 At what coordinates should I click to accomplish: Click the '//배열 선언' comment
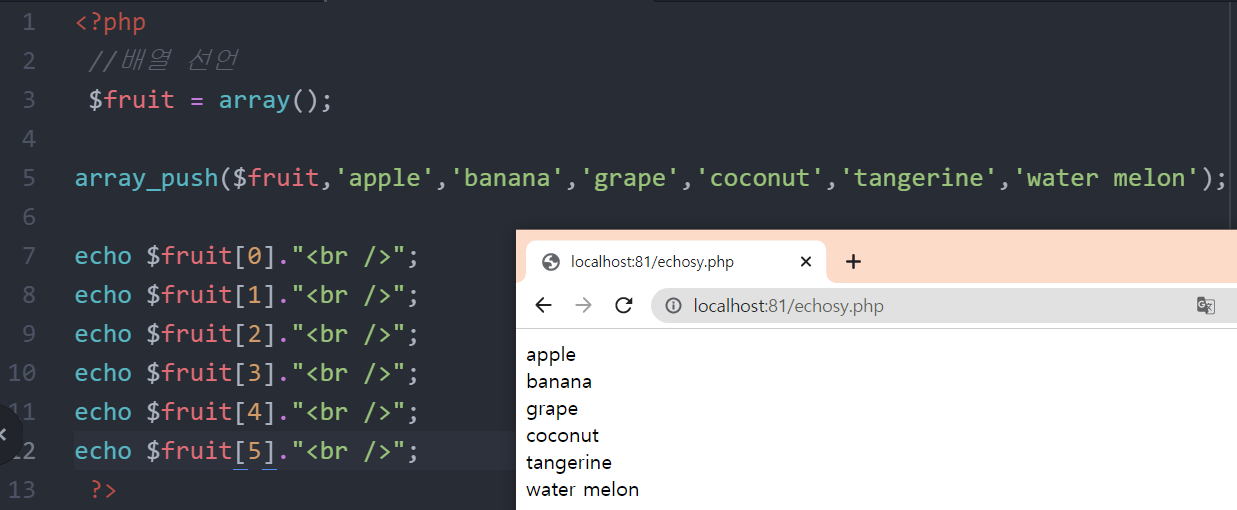pos(163,60)
